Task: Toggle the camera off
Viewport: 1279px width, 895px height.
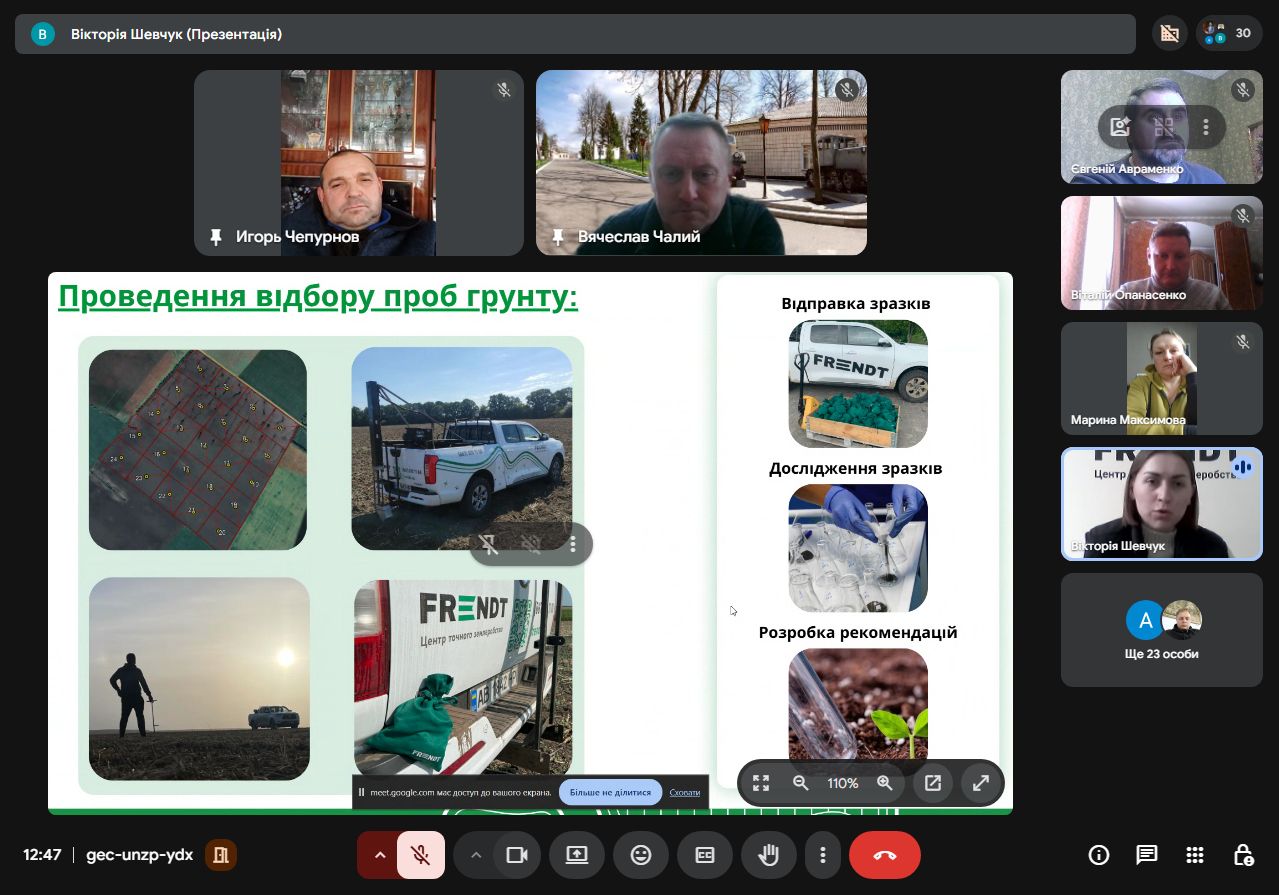Action: click(x=516, y=855)
